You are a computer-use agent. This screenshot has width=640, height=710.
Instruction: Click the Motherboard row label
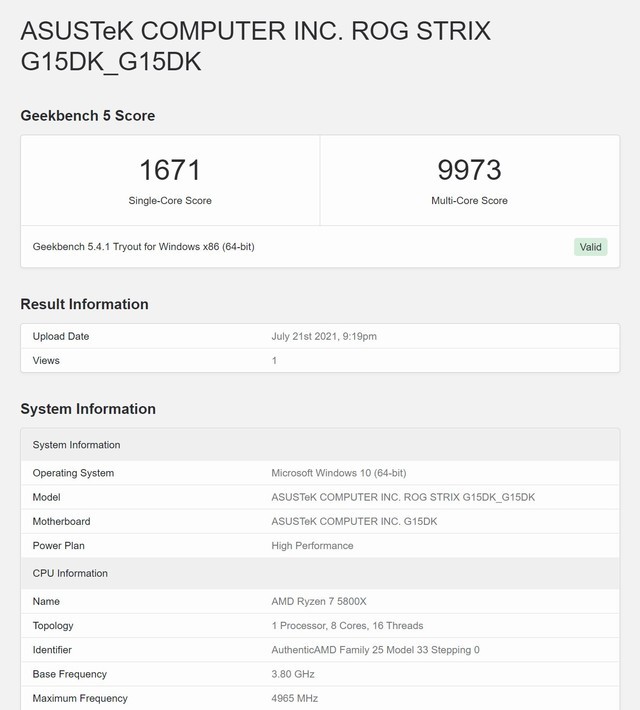tap(62, 522)
